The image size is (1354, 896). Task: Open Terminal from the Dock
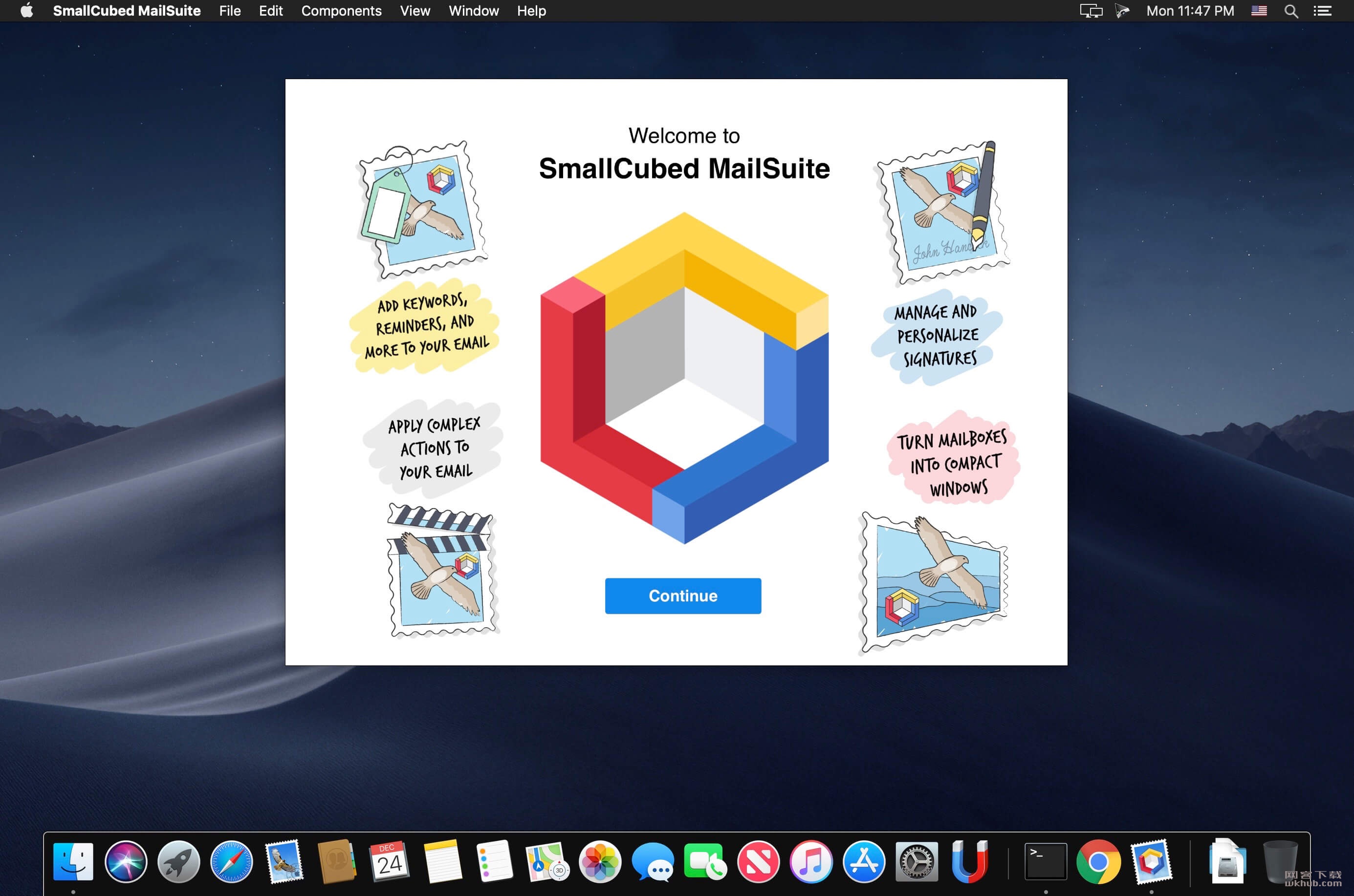pyautogui.click(x=1045, y=861)
